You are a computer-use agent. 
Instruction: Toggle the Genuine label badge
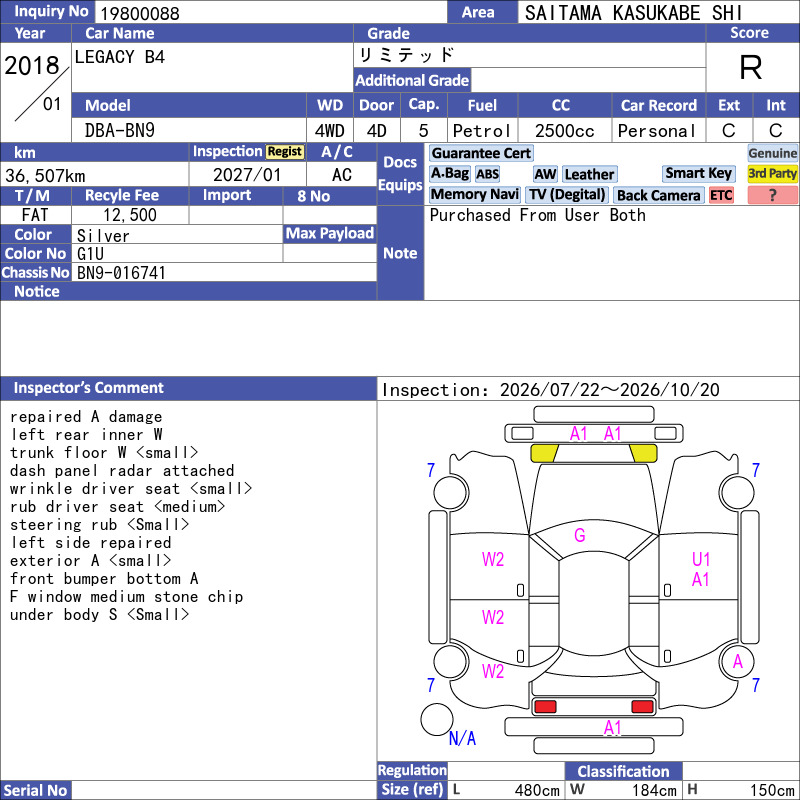point(772,153)
